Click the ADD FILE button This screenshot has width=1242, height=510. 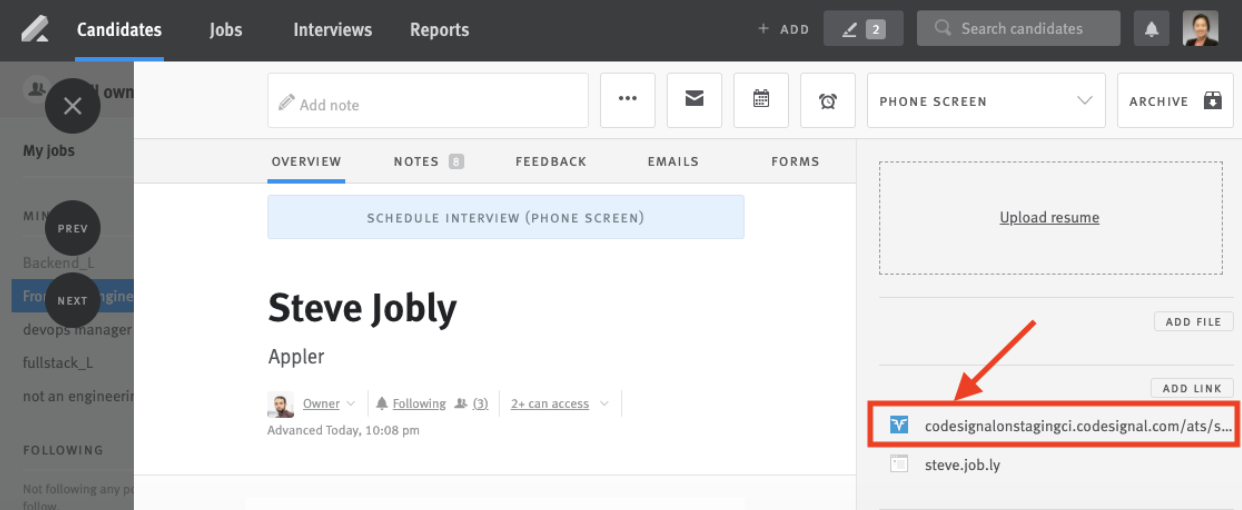(x=1193, y=321)
